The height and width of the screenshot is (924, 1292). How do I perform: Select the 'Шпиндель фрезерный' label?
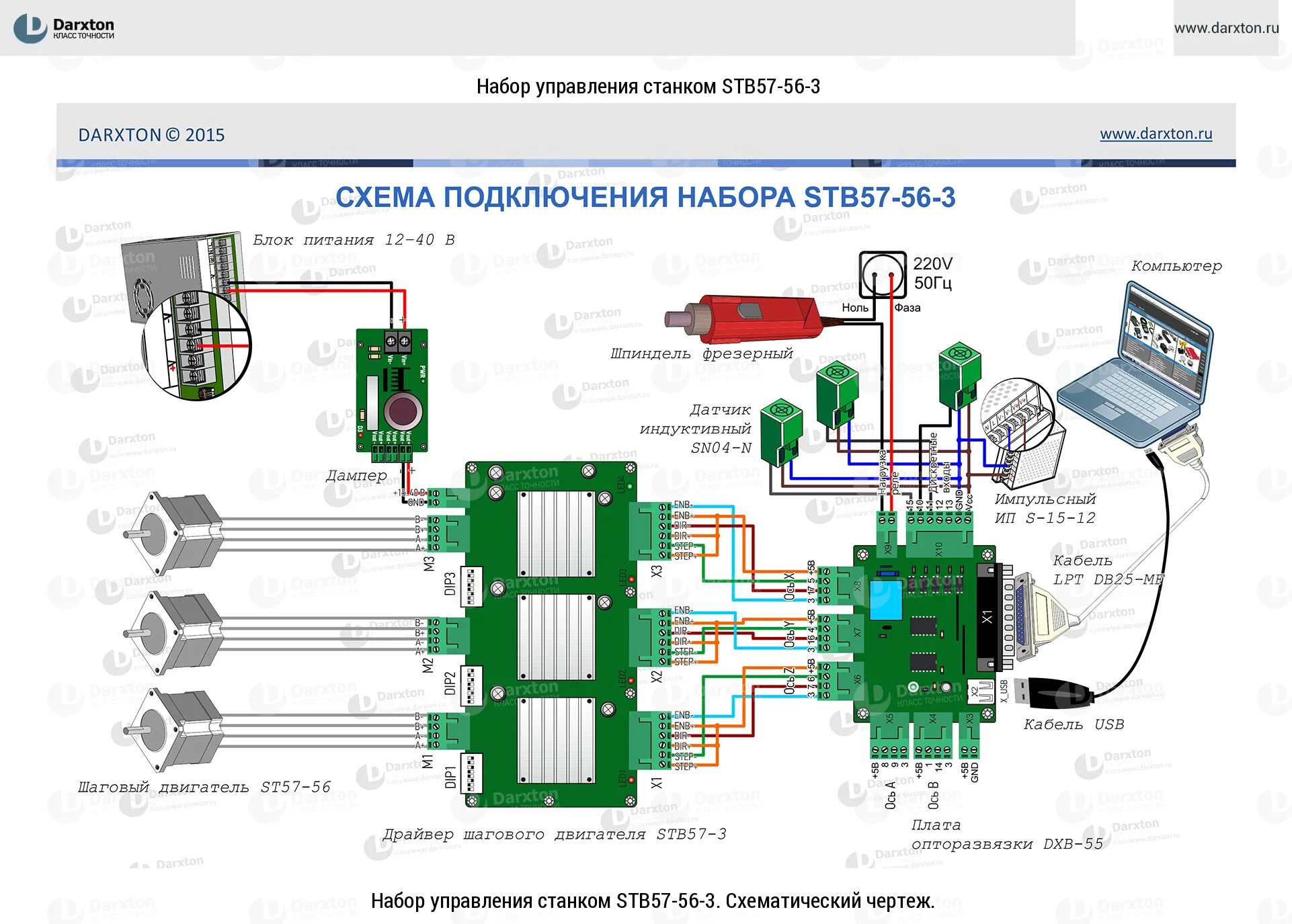point(702,353)
